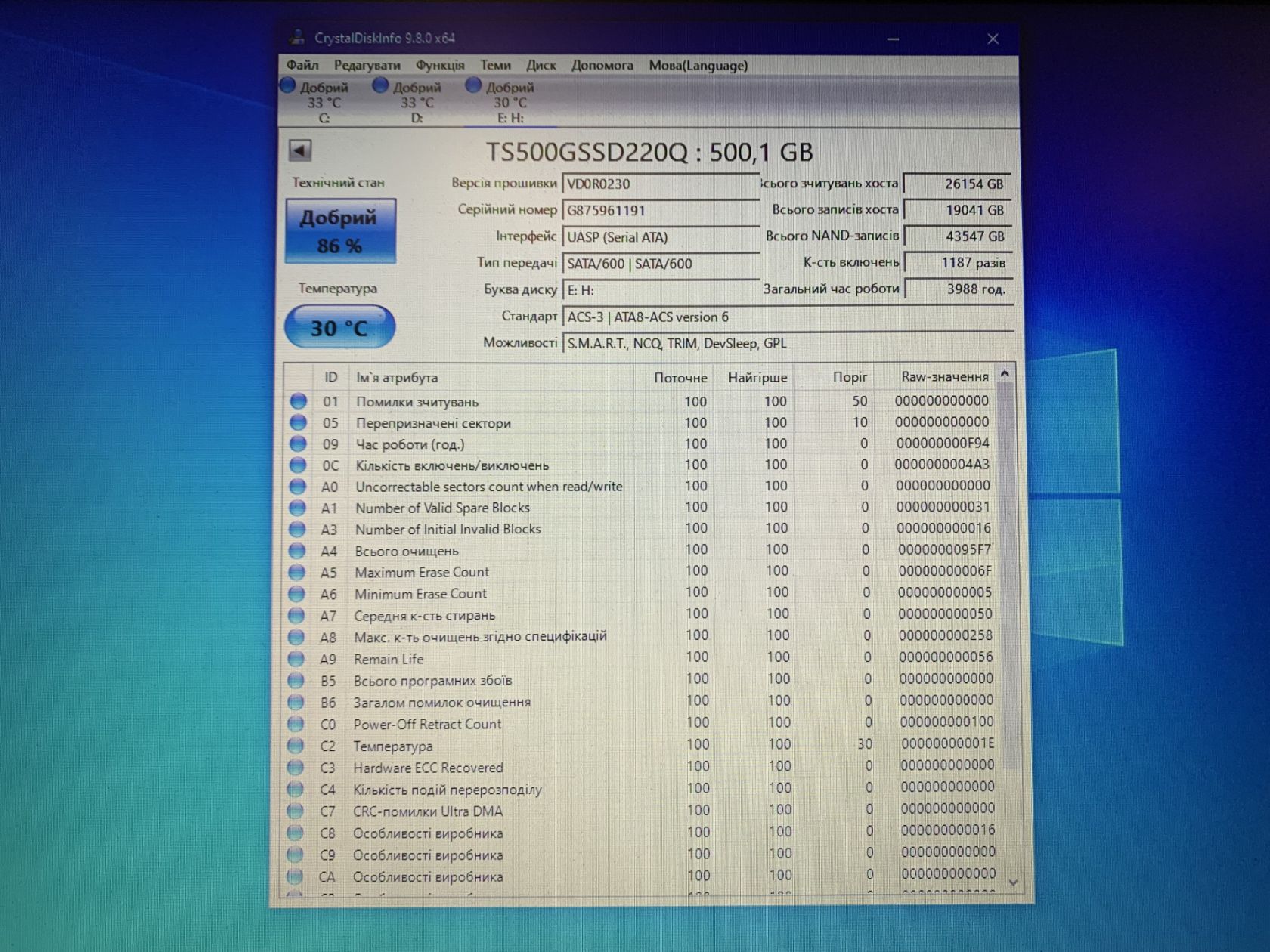Click the status icon of C2 Температура row
This screenshot has width=1270, height=952.
(x=296, y=746)
